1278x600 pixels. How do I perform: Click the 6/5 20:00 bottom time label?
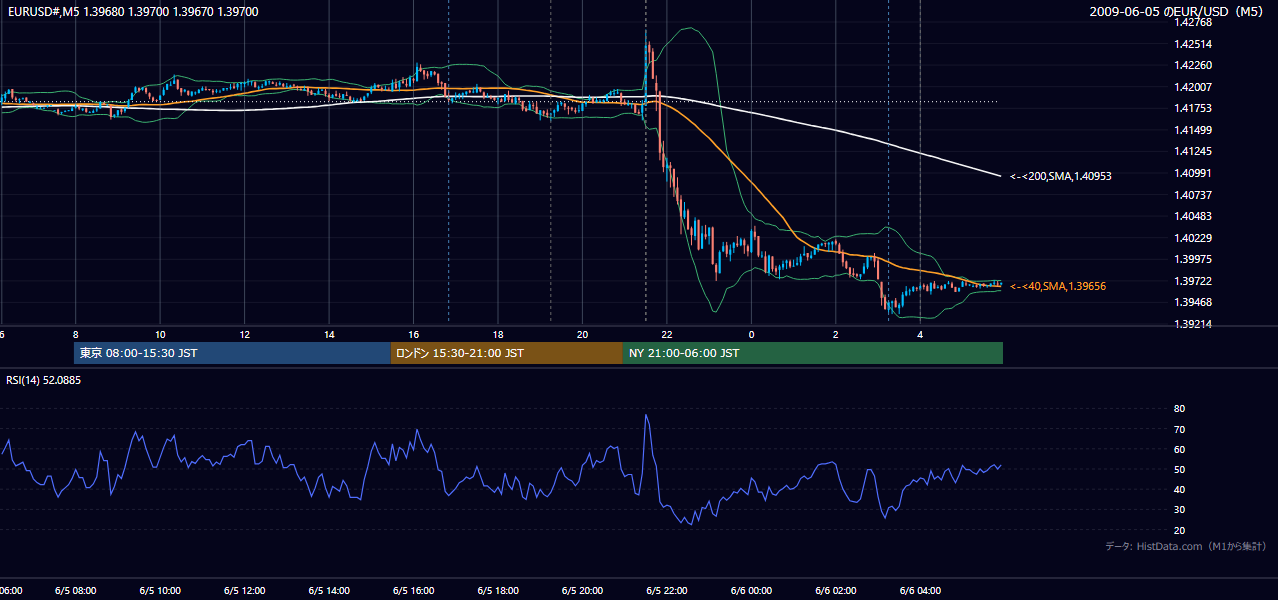point(582,591)
